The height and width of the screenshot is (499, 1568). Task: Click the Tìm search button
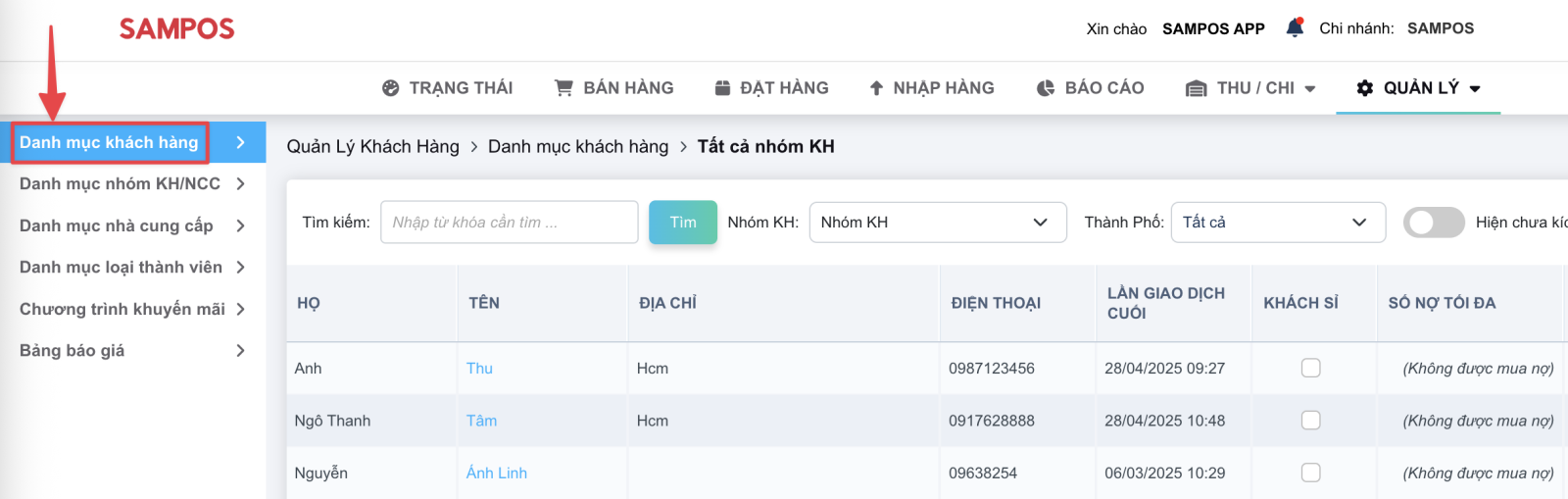click(683, 223)
